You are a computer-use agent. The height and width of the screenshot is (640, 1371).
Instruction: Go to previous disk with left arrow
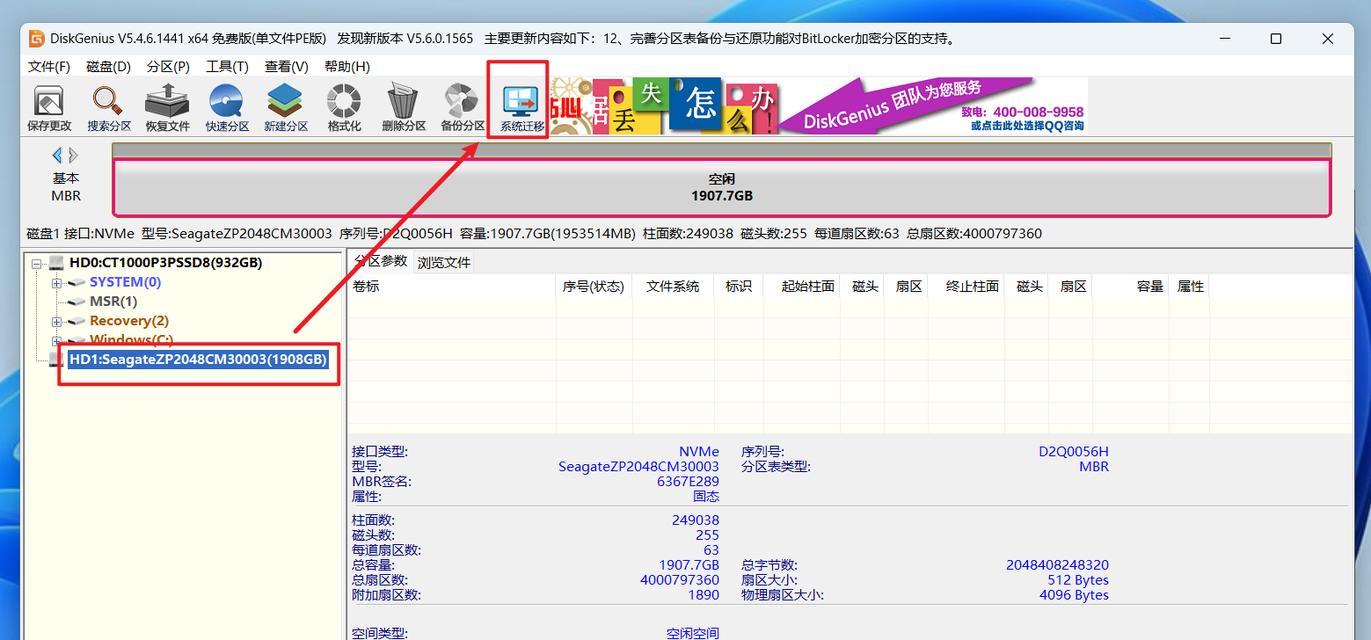(57, 155)
